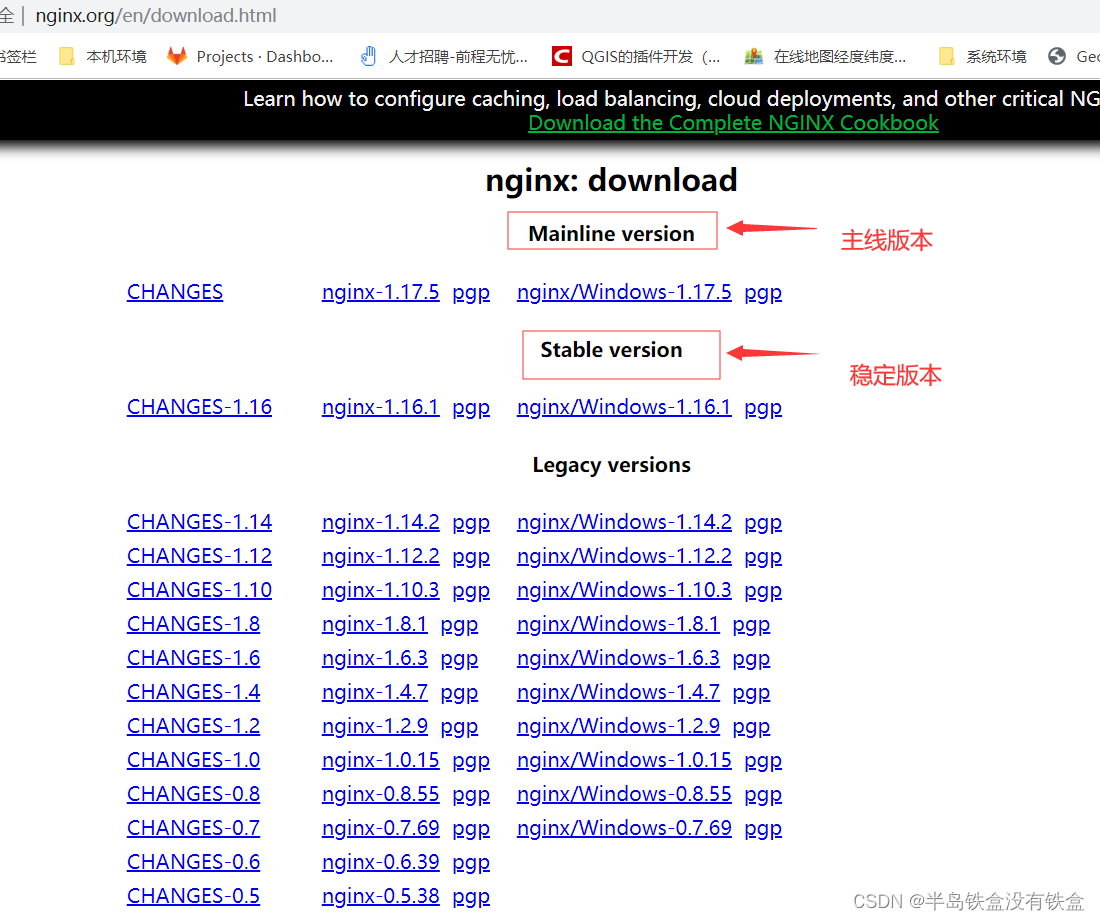Download nginx/Windows-0.8.55

[624, 794]
